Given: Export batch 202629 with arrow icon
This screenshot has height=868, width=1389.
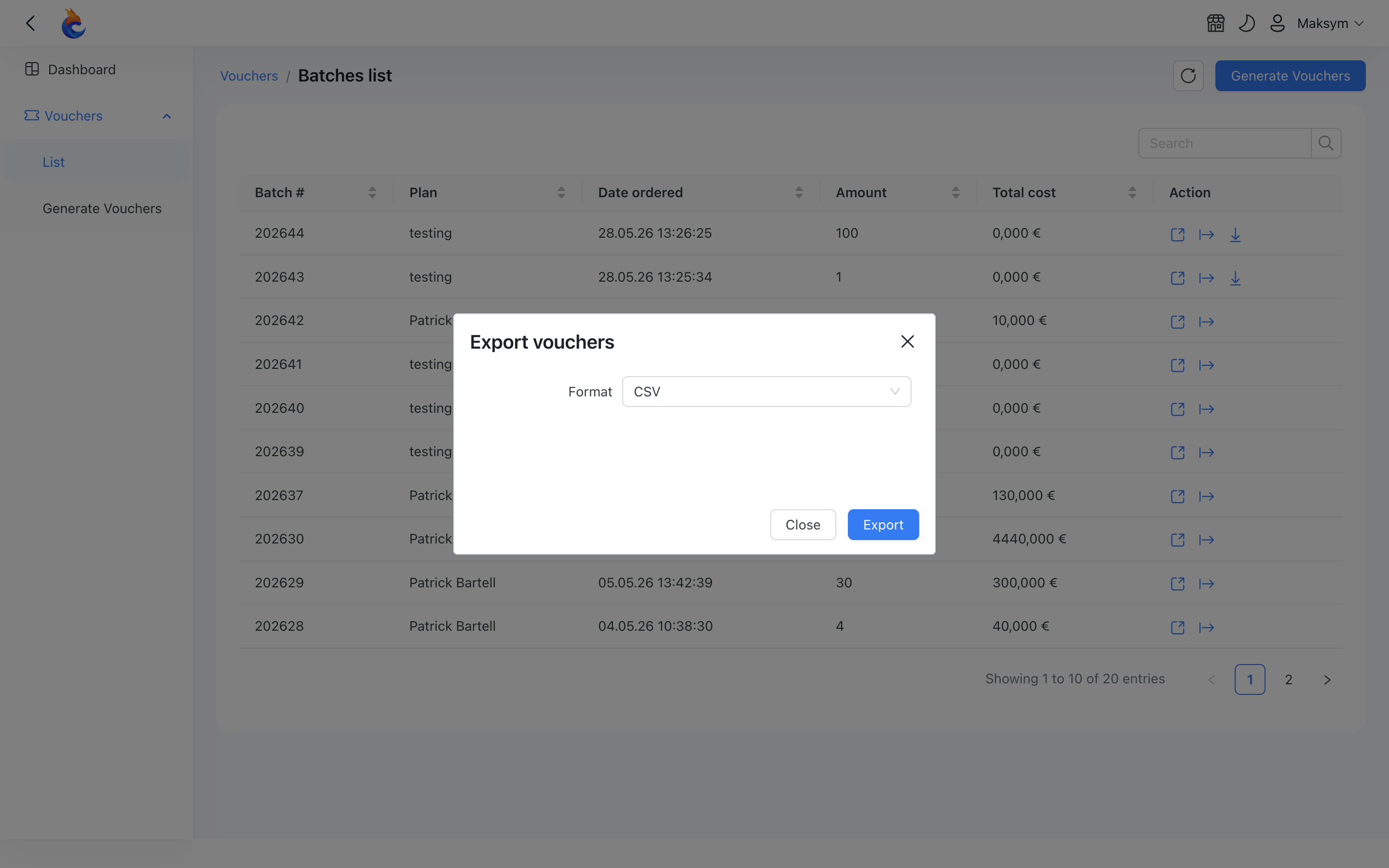Looking at the screenshot, I should pyautogui.click(x=1207, y=584).
